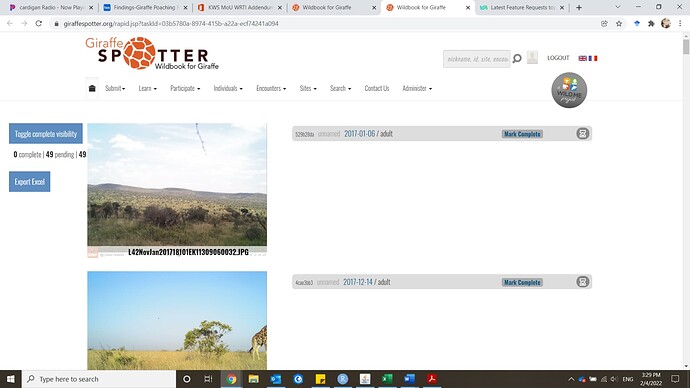Click the Wild Me round badge logo
690x388 pixels.
569,90
